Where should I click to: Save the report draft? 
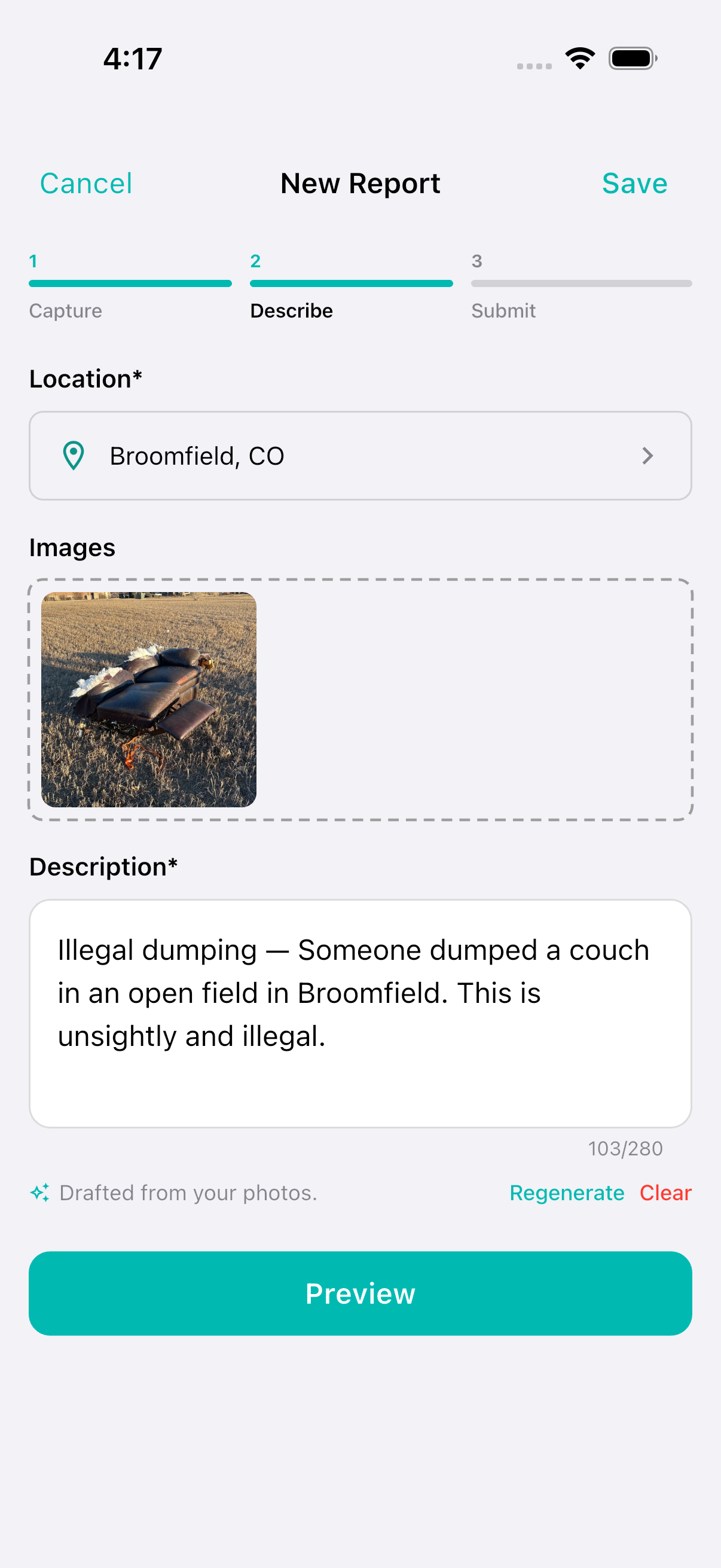[634, 183]
